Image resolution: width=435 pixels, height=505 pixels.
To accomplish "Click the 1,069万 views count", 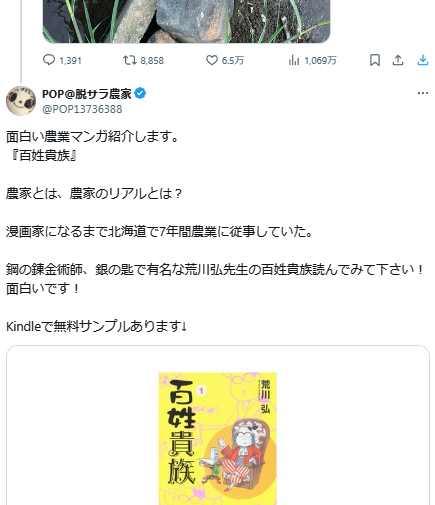I will coord(320,61).
